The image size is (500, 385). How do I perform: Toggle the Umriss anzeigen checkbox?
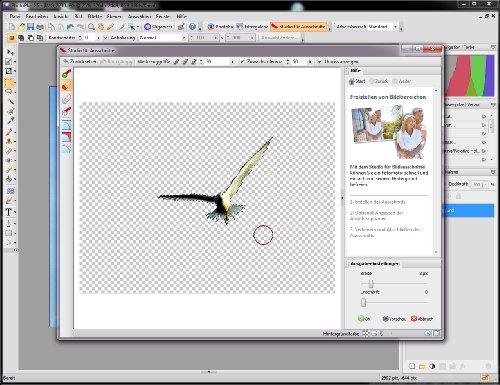(320, 62)
